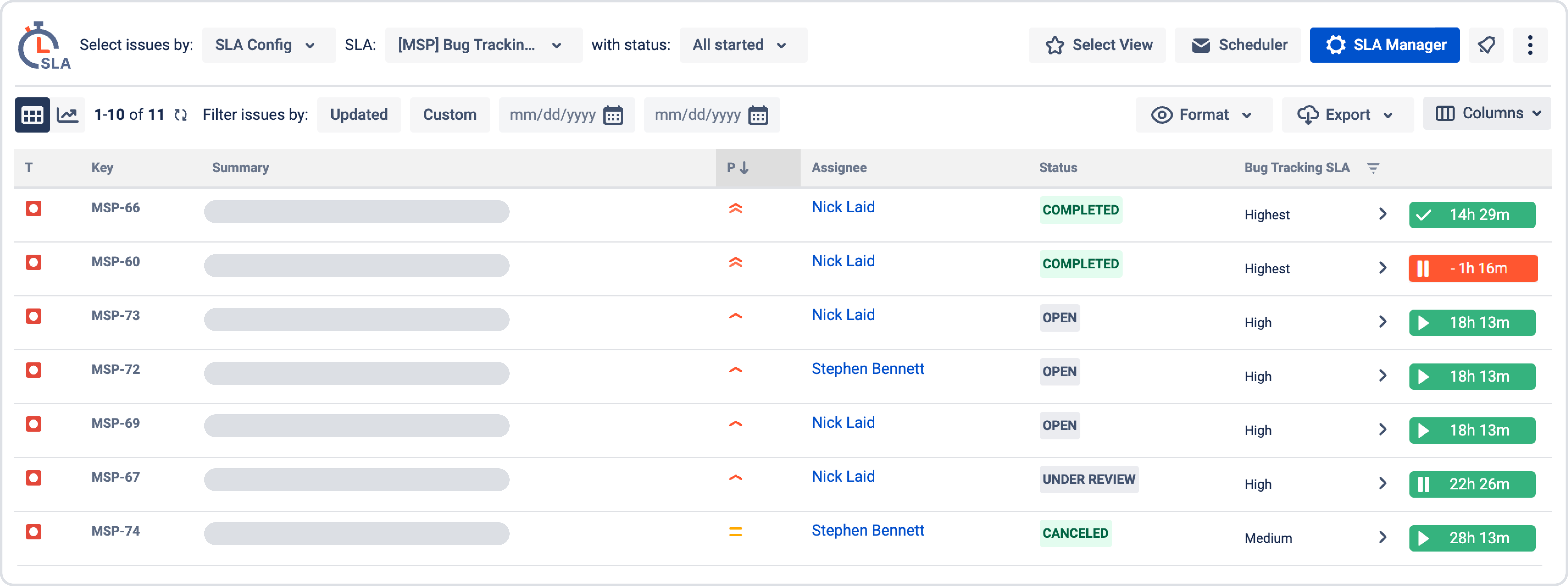The width and height of the screenshot is (1568, 586).
Task: Click the pin tag icon
Action: point(1486,45)
